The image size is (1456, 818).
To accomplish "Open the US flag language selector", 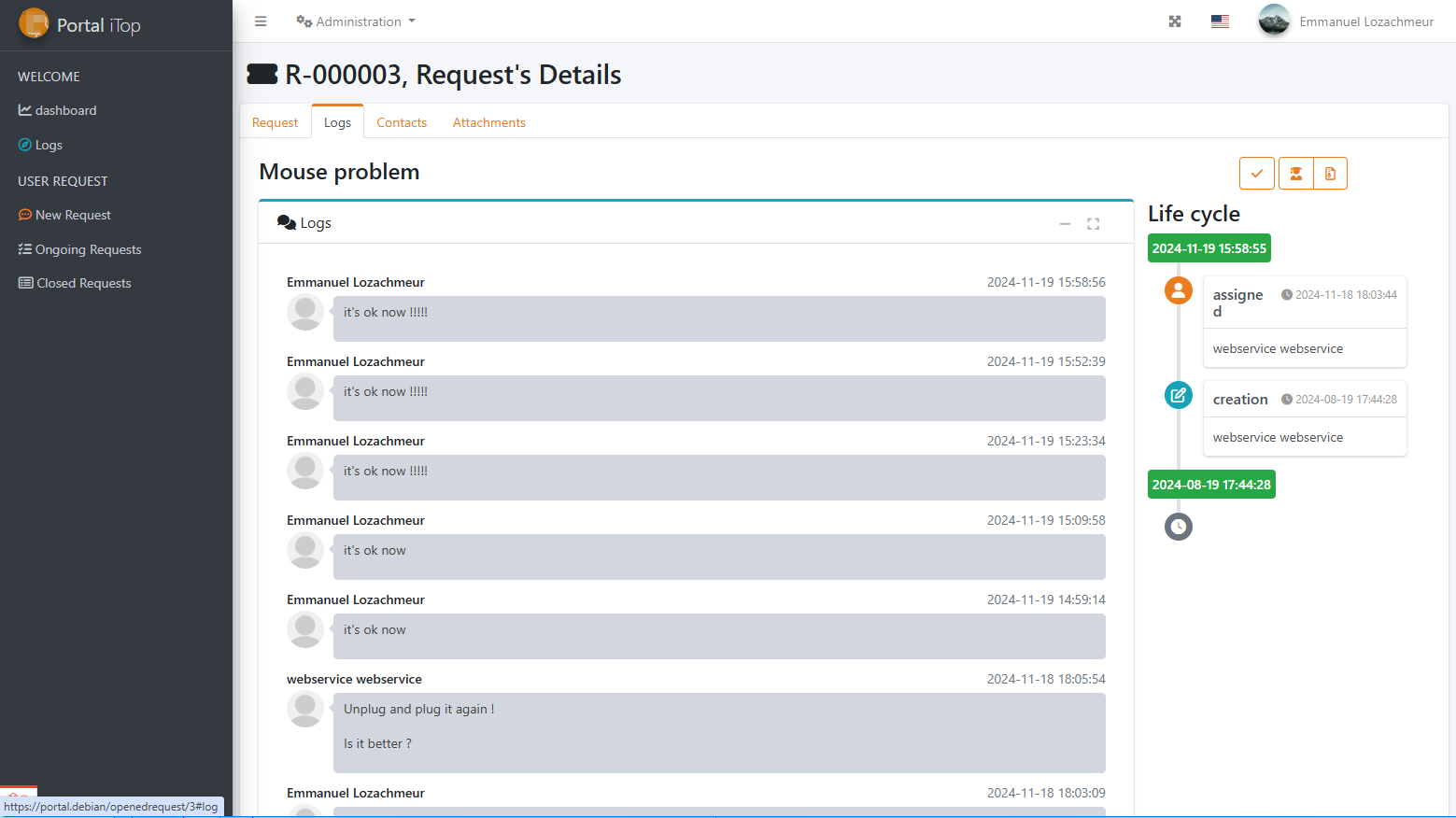I will click(1220, 21).
